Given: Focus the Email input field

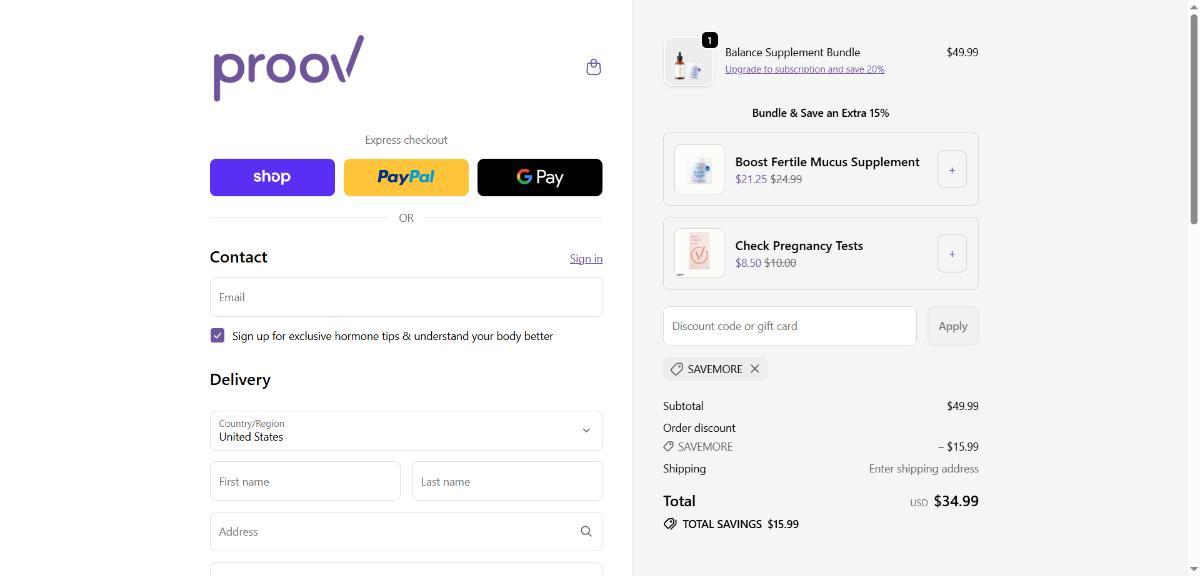Looking at the screenshot, I should (406, 297).
